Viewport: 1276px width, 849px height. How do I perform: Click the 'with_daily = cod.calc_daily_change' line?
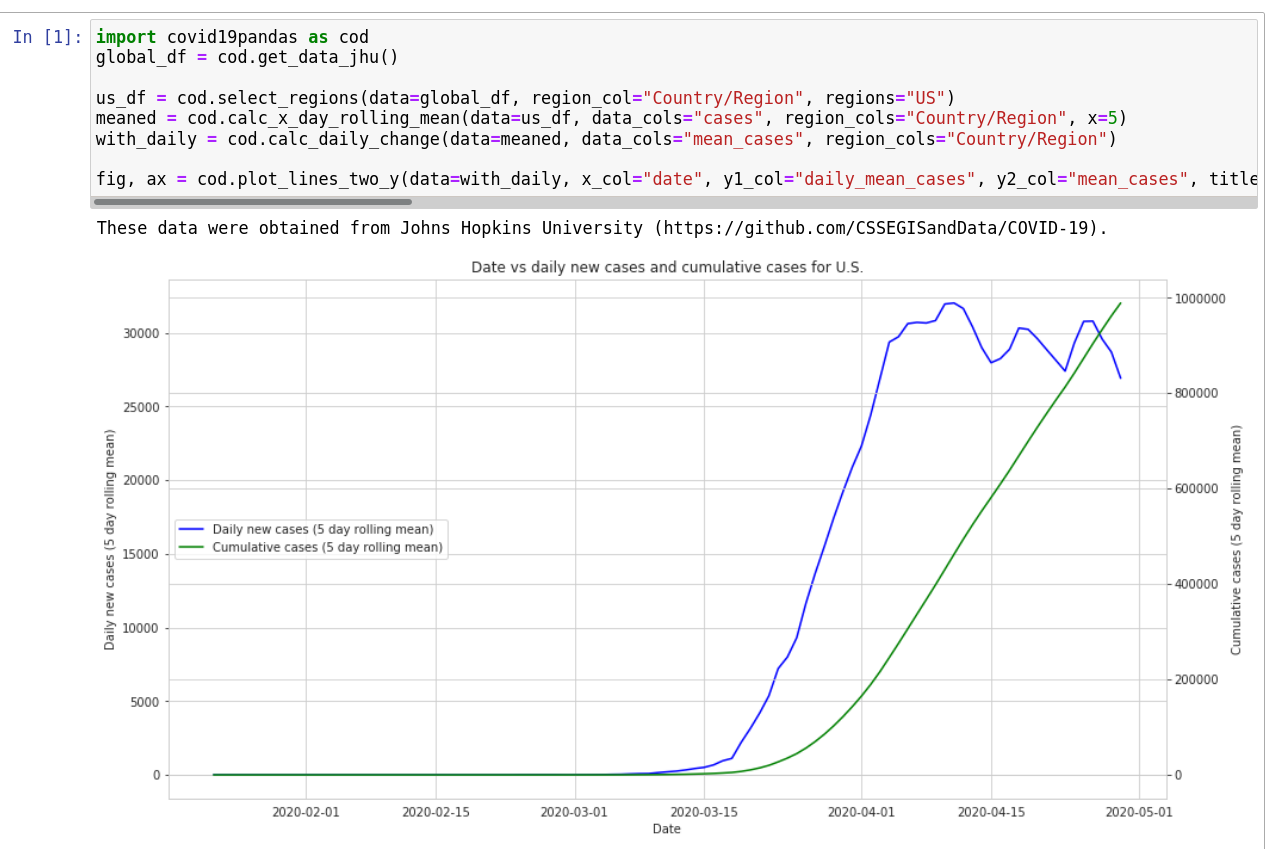coord(606,139)
